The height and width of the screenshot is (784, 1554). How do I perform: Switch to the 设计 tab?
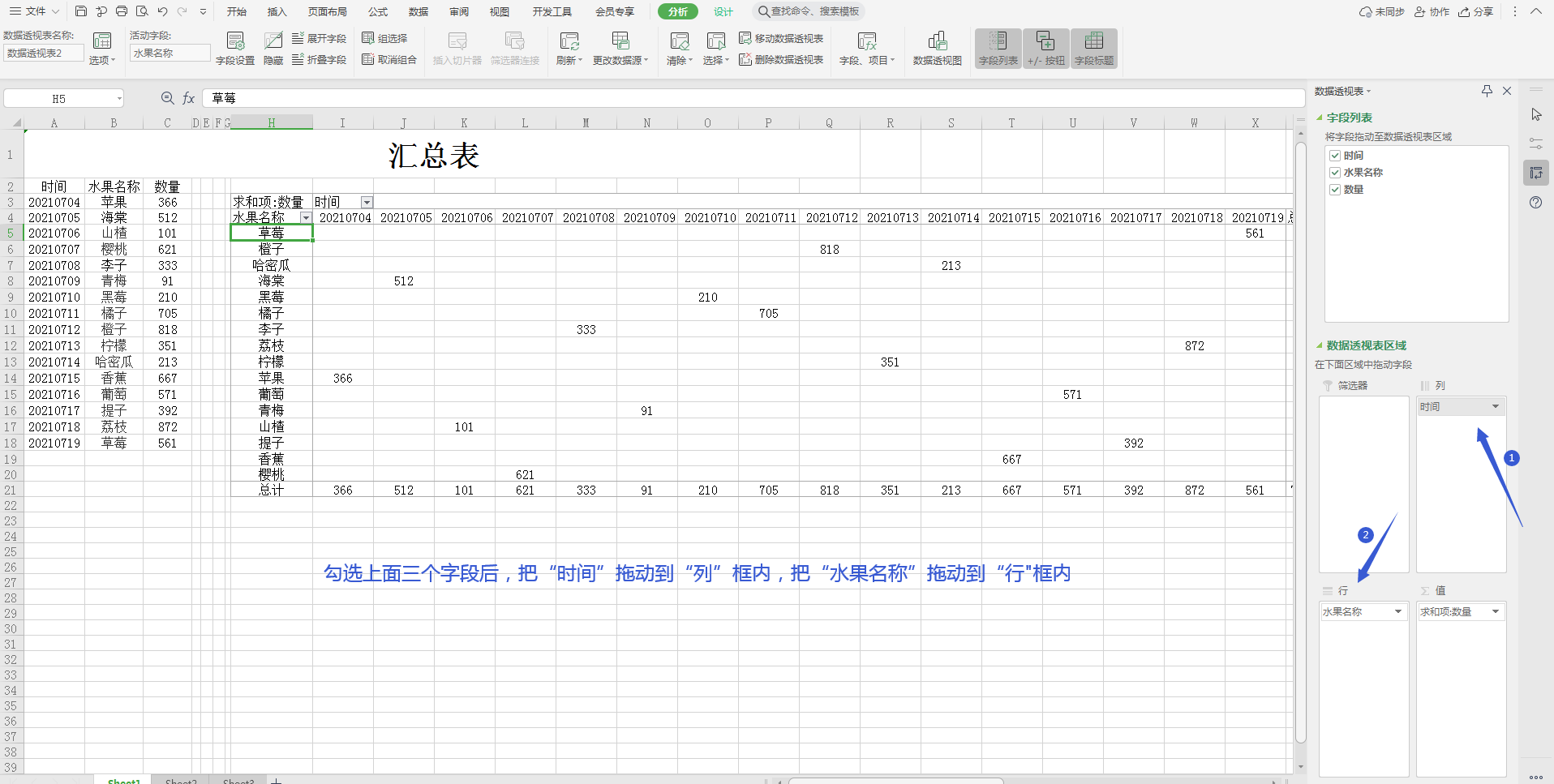click(x=723, y=11)
